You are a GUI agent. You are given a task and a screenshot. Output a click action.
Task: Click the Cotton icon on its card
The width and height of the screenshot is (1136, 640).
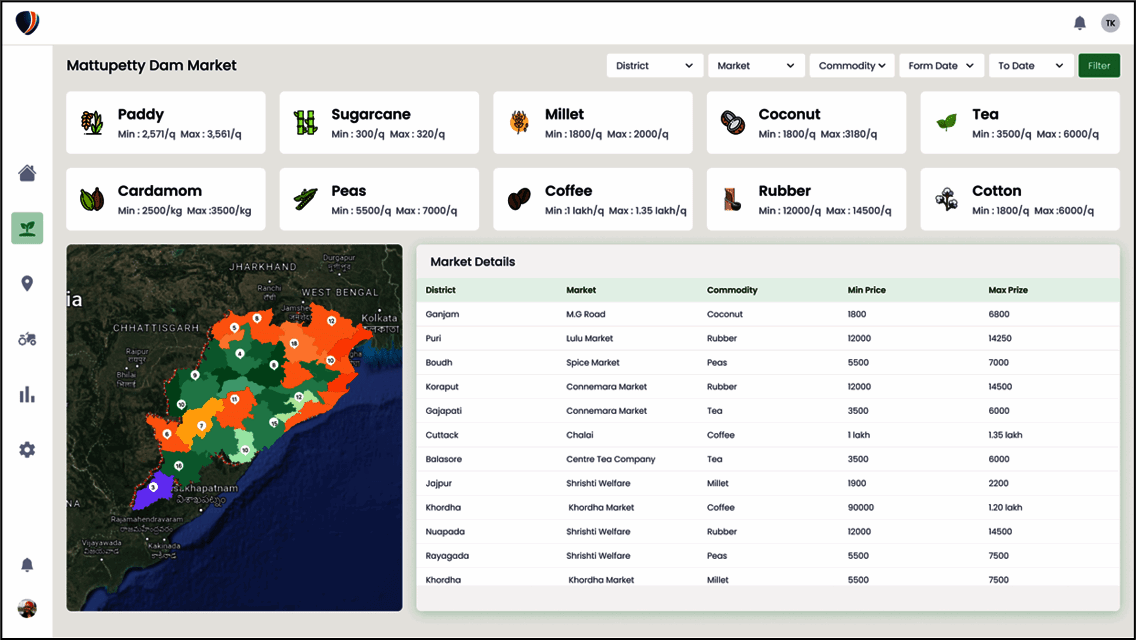[946, 198]
